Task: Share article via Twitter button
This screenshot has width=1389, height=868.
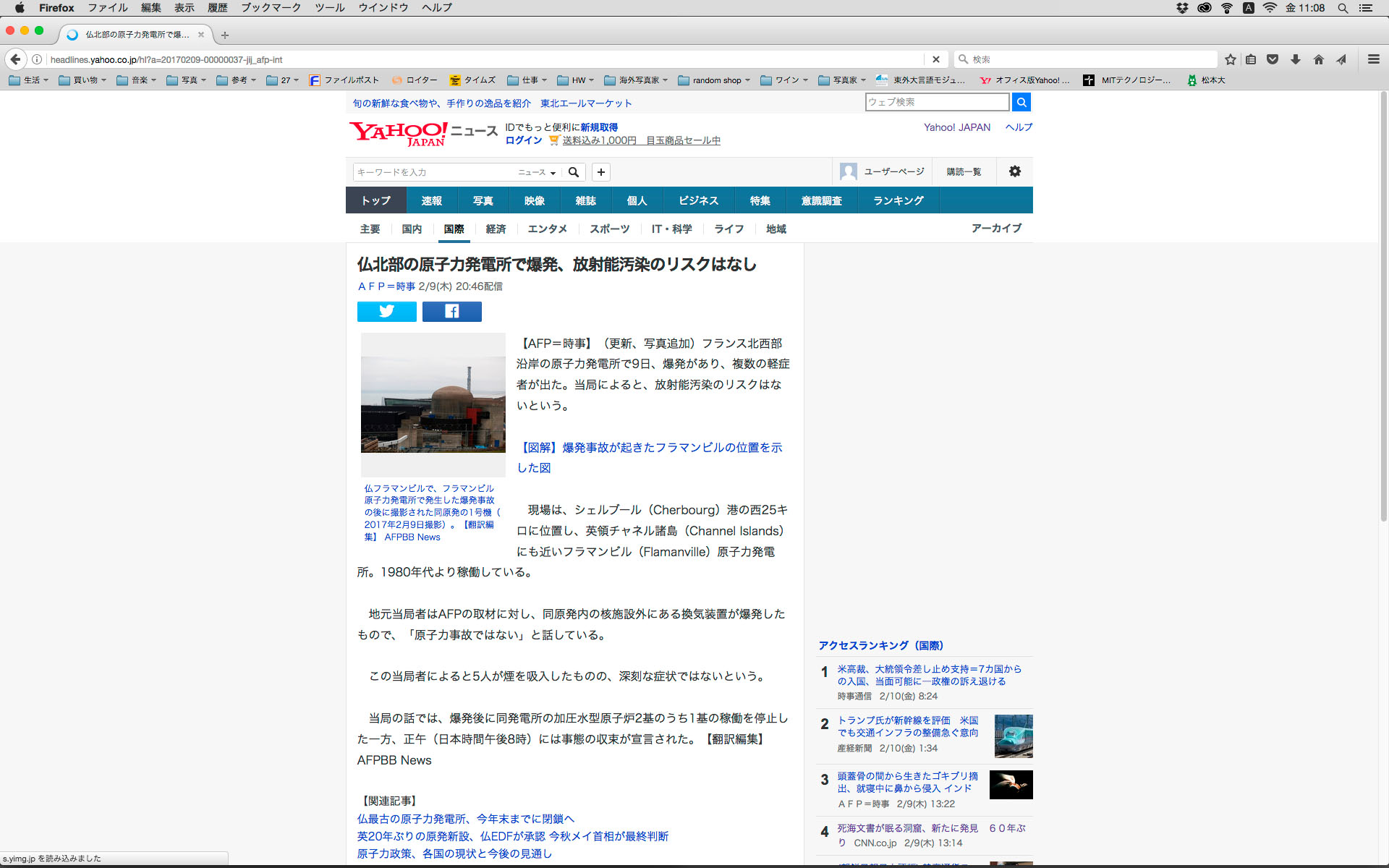Action: coord(386,312)
